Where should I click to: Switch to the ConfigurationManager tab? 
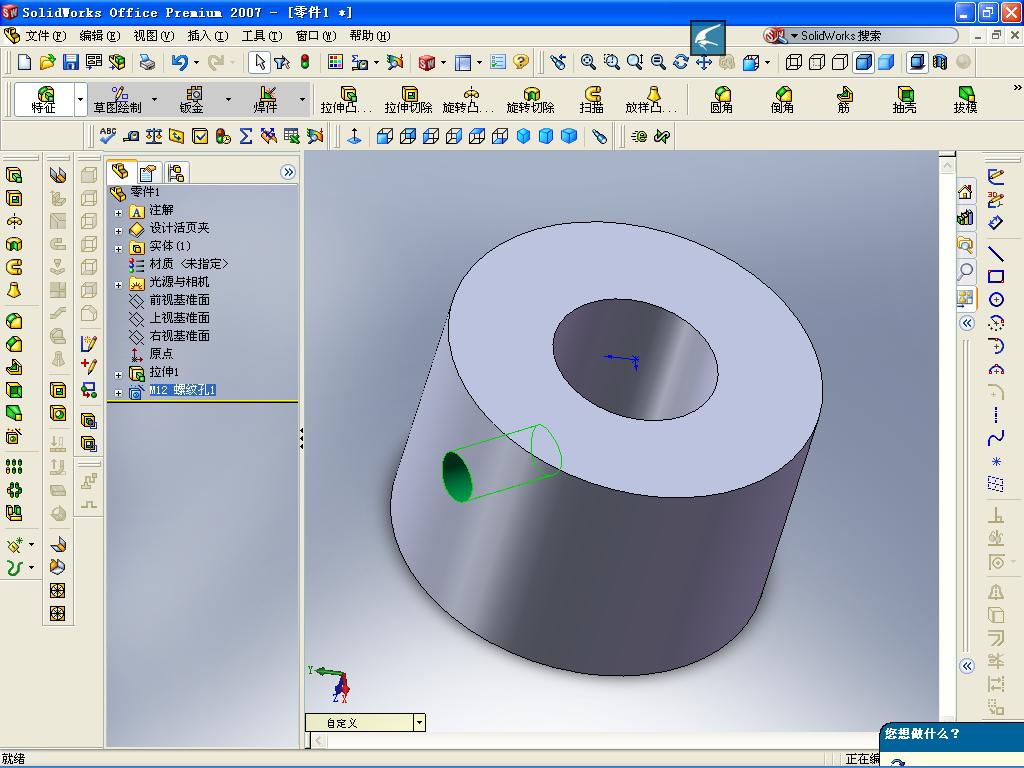(176, 172)
